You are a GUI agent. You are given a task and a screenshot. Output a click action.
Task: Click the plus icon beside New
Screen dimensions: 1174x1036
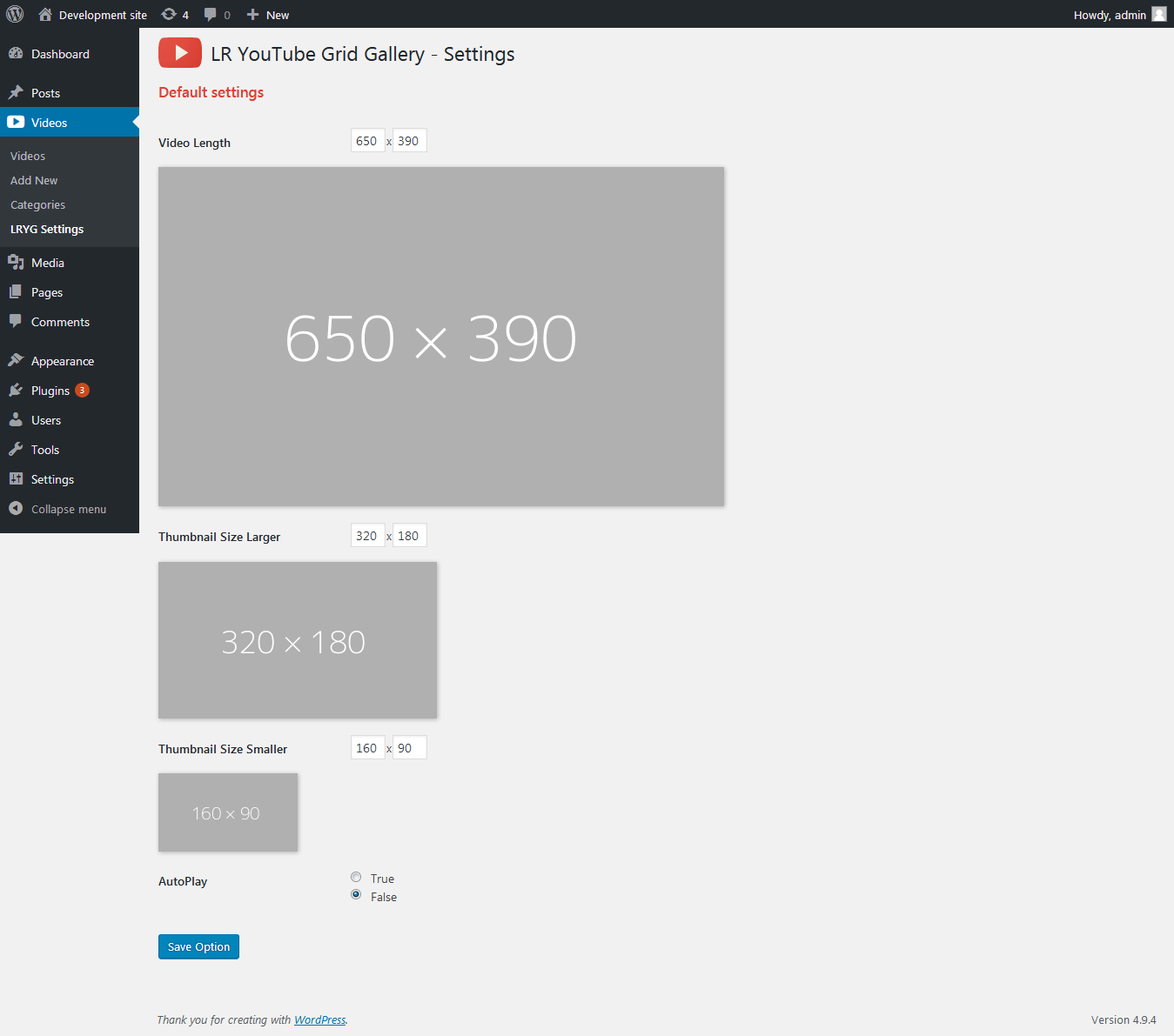coord(252,14)
